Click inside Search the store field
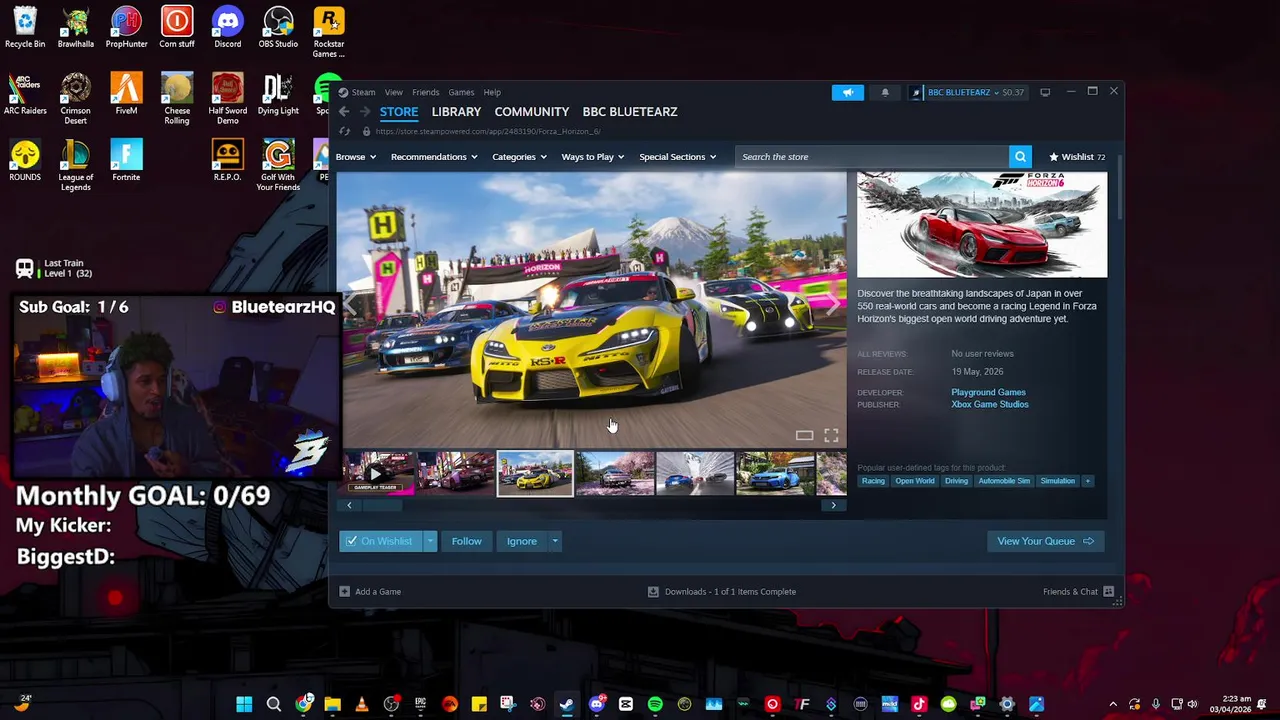1280x720 pixels. [873, 157]
